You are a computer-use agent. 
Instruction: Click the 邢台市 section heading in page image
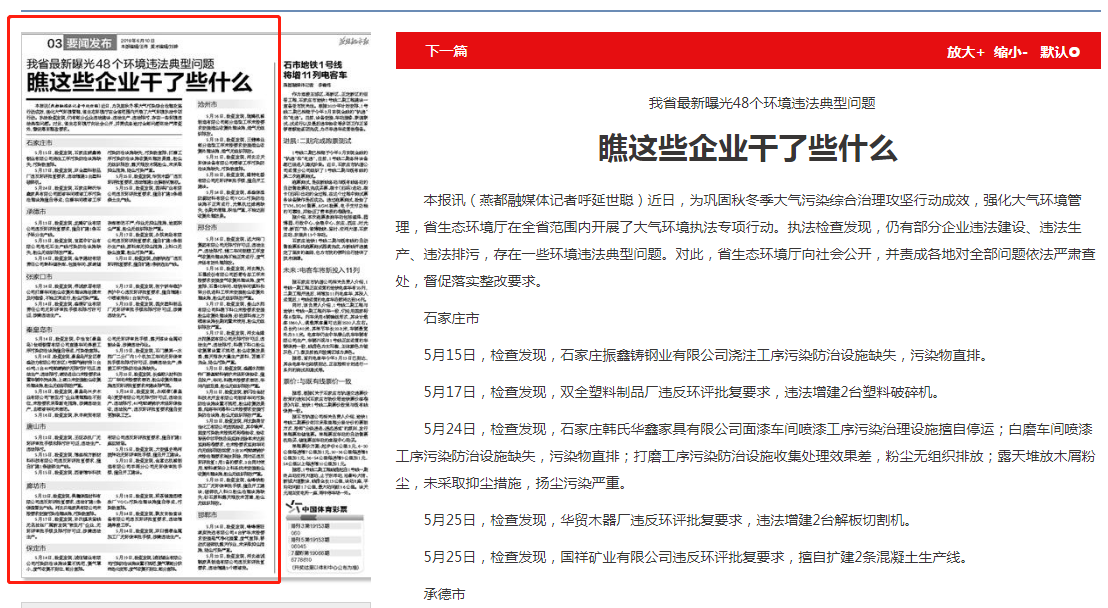(208, 228)
